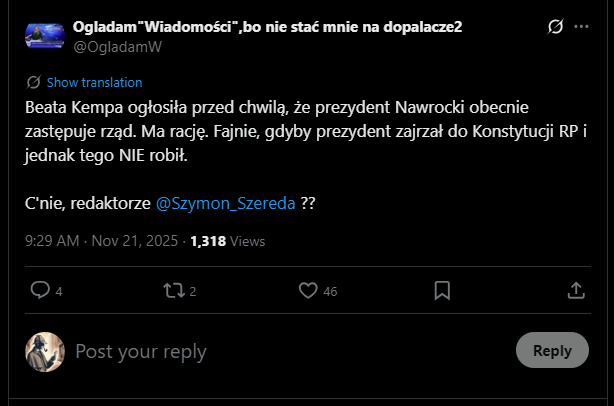Screen dimensions: 614x406
Task: Click the like count of 46
Action: (330, 291)
